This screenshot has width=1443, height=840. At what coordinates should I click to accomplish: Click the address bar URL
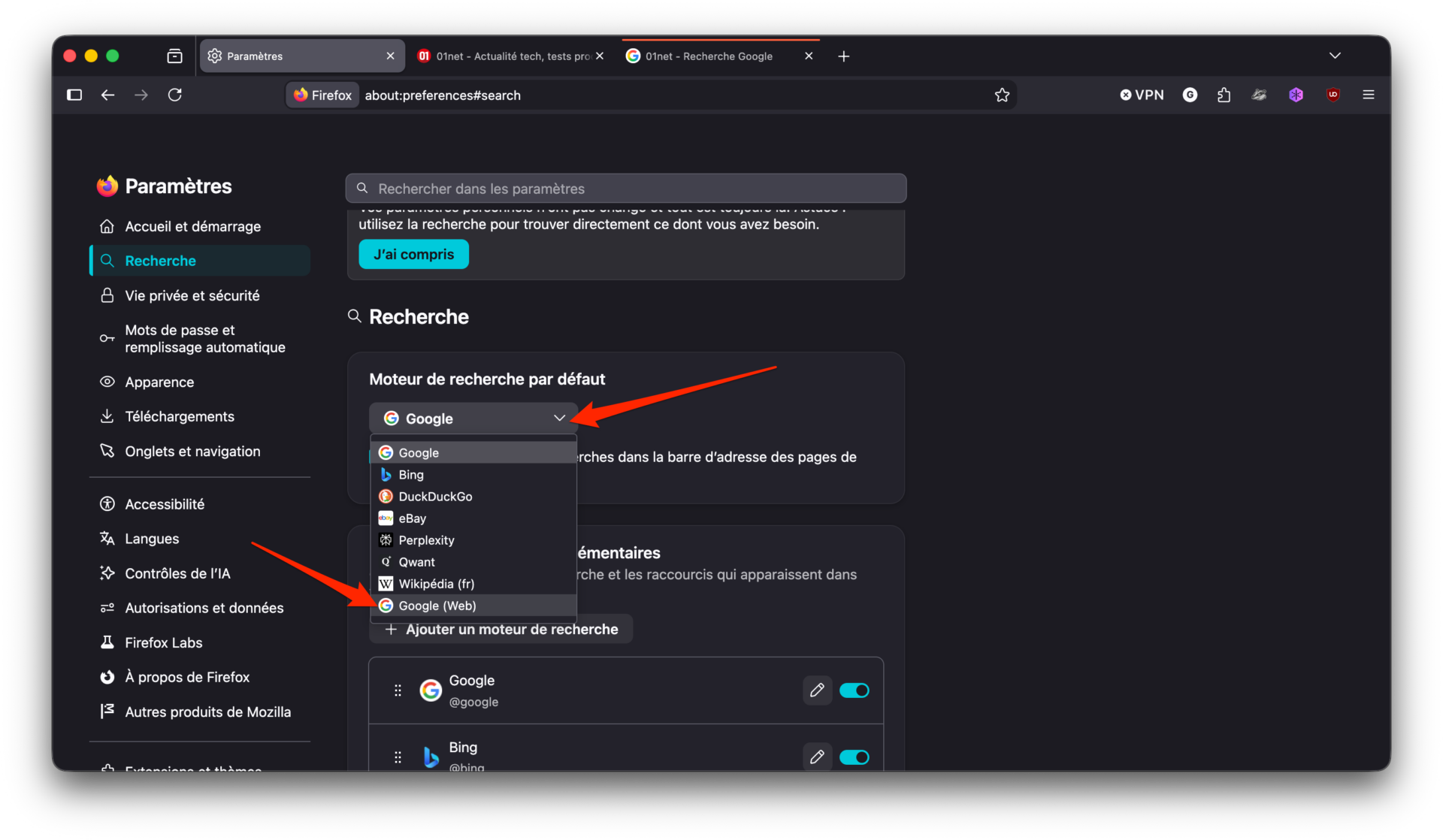[443, 95]
